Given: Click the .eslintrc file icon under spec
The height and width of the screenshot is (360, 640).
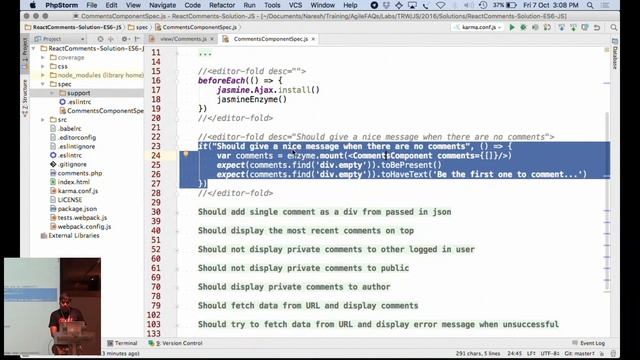Looking at the screenshot, I should (x=62, y=102).
